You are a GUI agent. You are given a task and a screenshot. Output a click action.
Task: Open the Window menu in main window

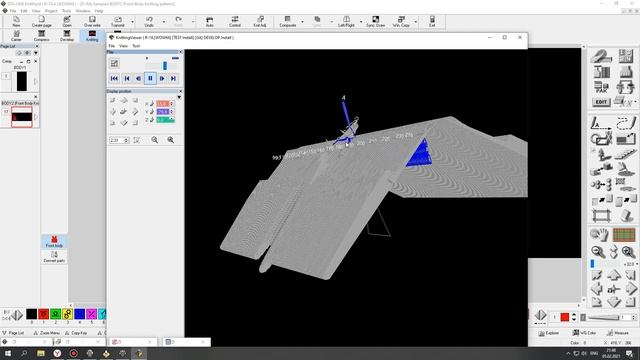[83, 11]
